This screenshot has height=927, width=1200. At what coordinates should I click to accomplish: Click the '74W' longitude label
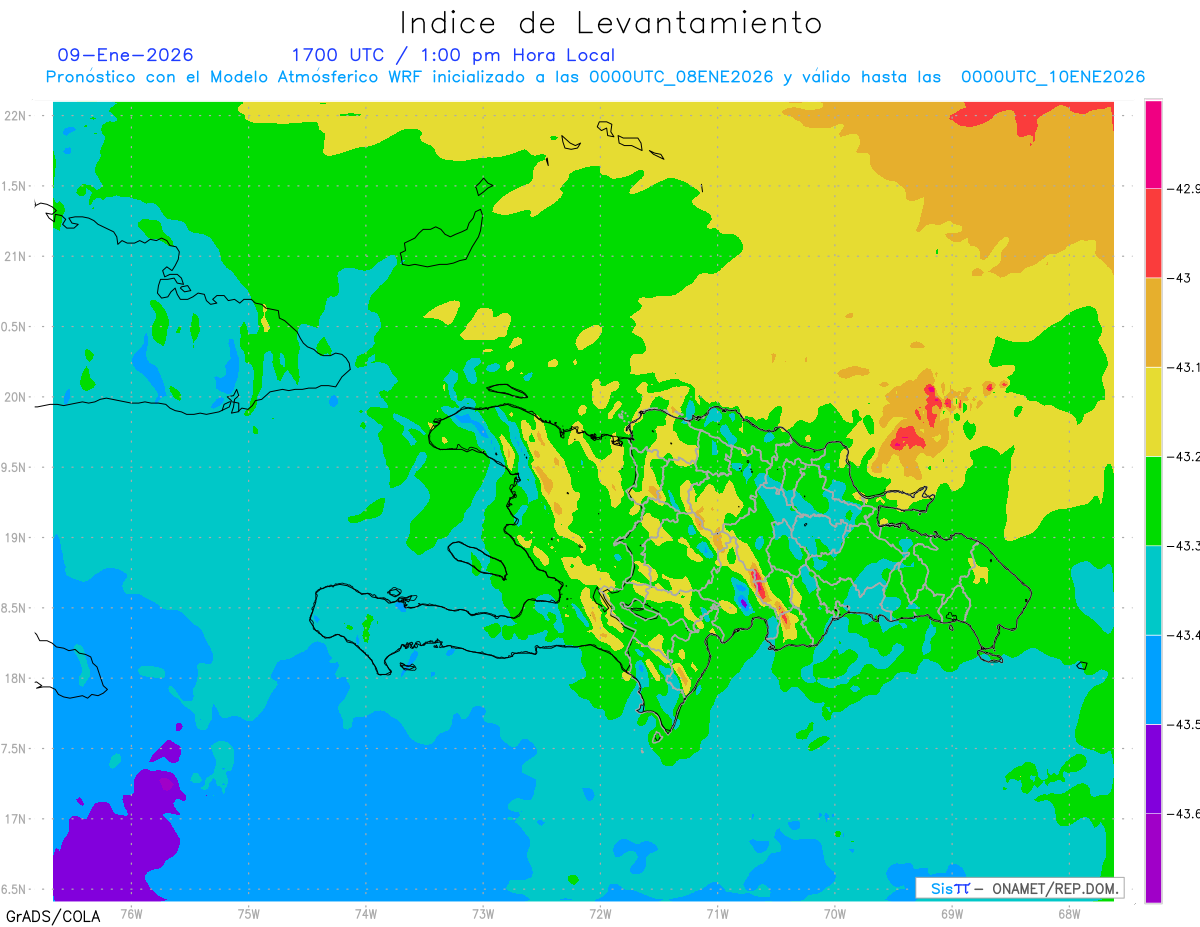(x=366, y=914)
